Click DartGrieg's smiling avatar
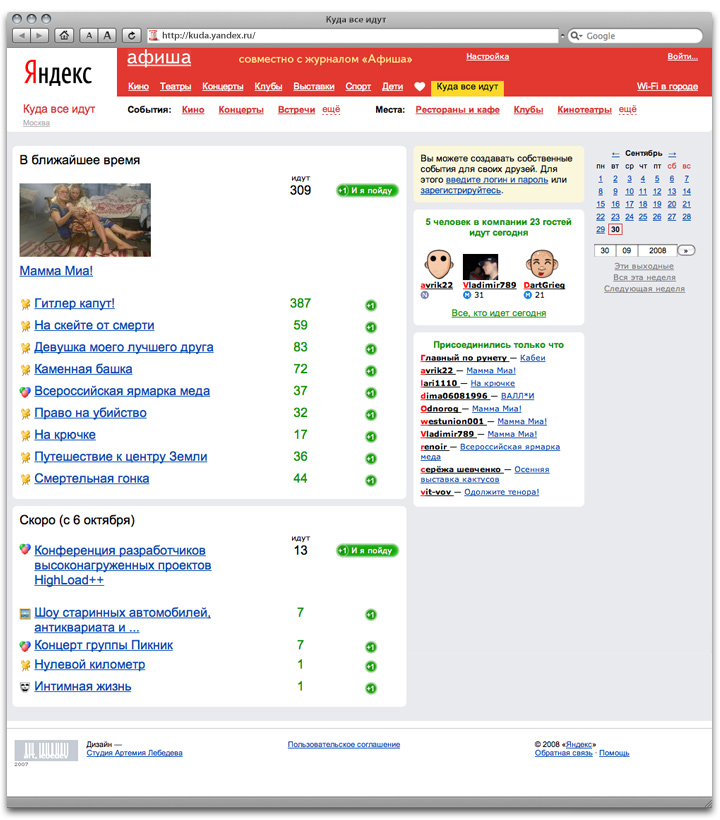 541,264
